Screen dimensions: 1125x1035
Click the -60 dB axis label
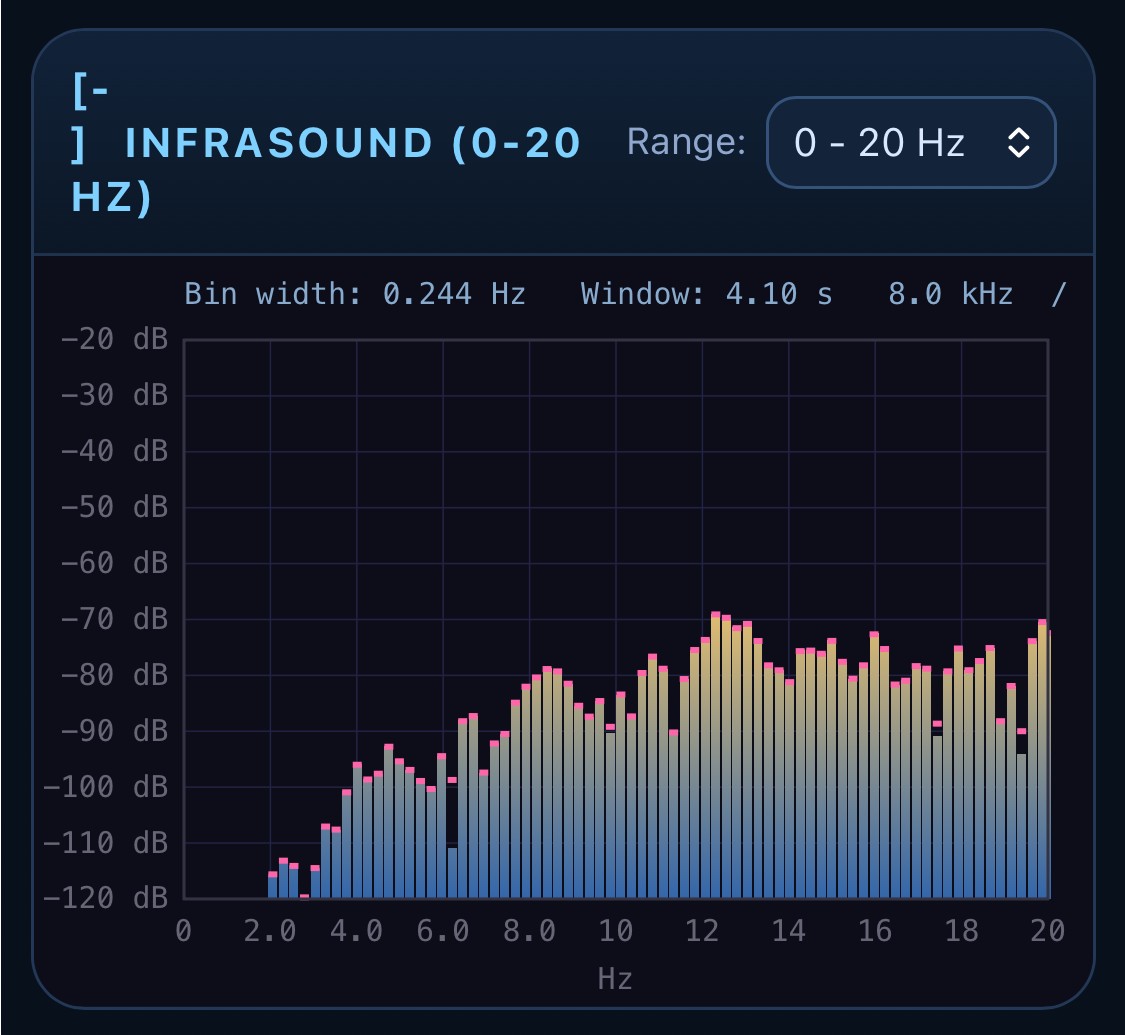click(x=114, y=562)
